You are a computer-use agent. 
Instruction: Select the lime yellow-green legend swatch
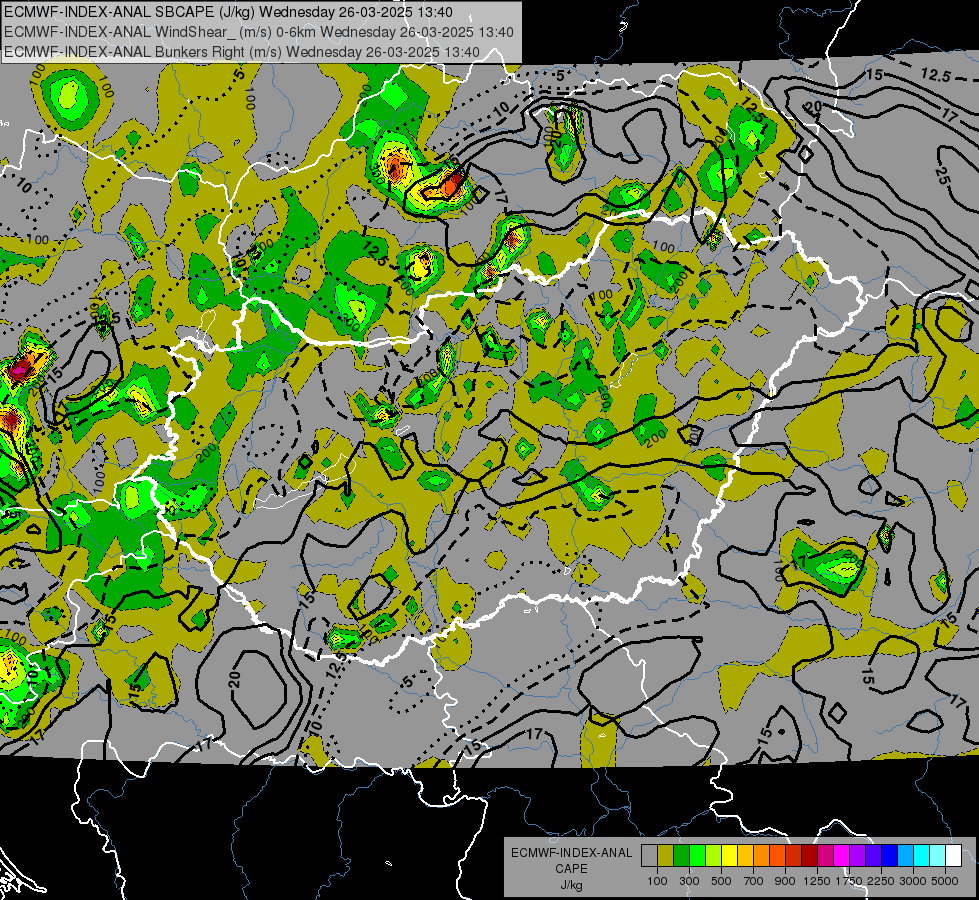click(x=713, y=856)
